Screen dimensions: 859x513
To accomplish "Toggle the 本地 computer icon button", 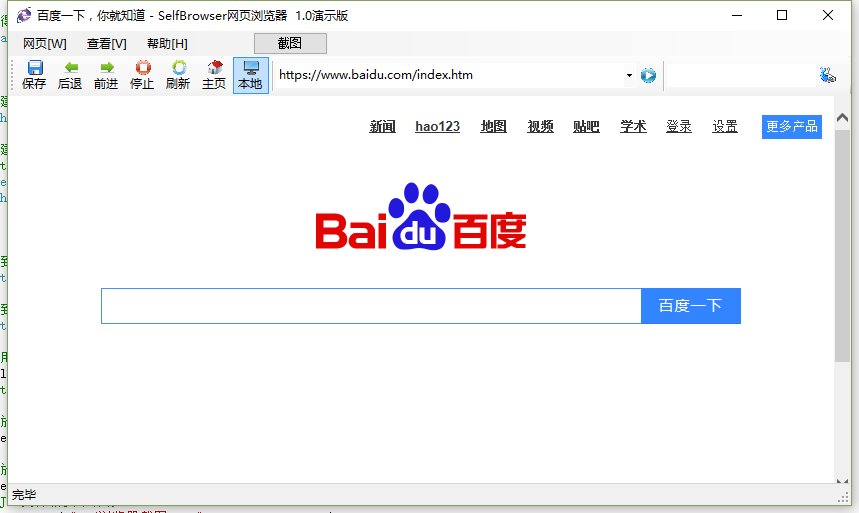I will click(x=251, y=75).
